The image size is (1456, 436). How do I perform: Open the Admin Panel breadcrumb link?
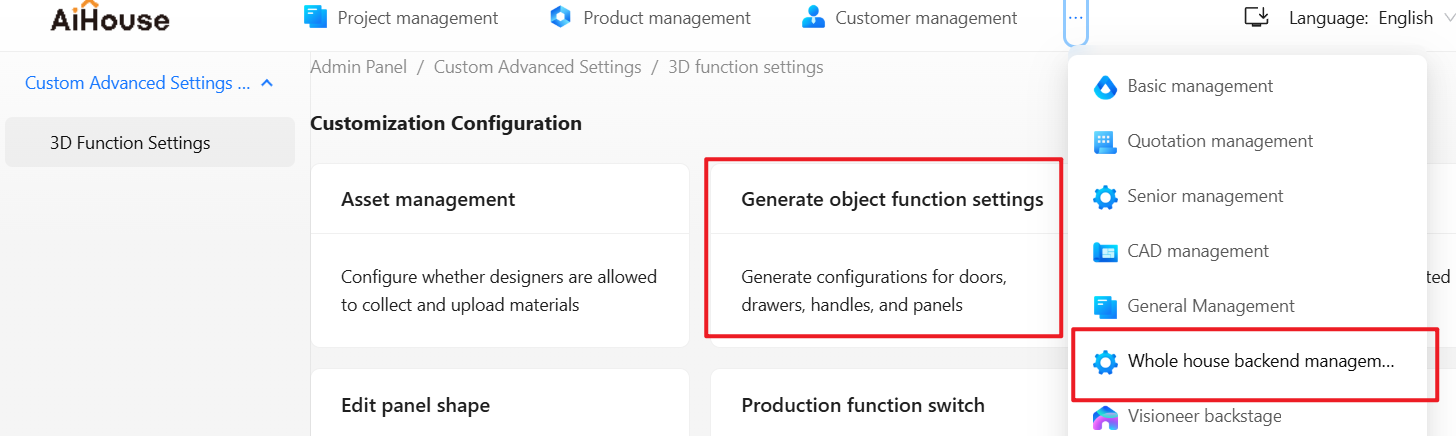(358, 67)
